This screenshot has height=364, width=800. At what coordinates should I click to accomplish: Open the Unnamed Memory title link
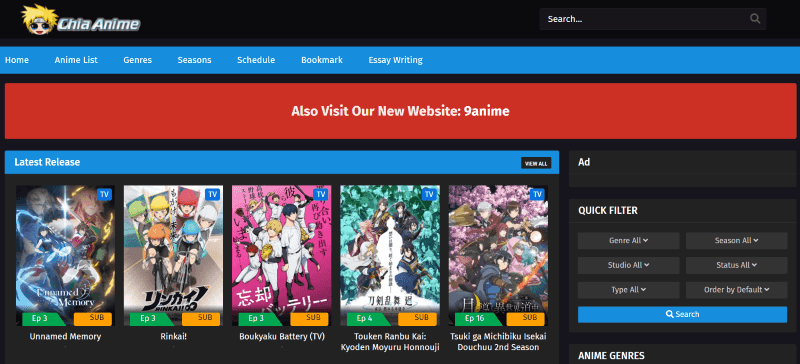[65, 336]
